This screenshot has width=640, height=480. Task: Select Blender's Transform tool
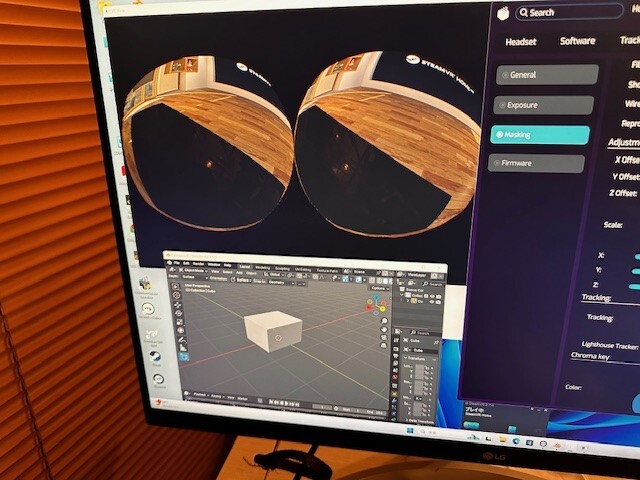pos(180,330)
